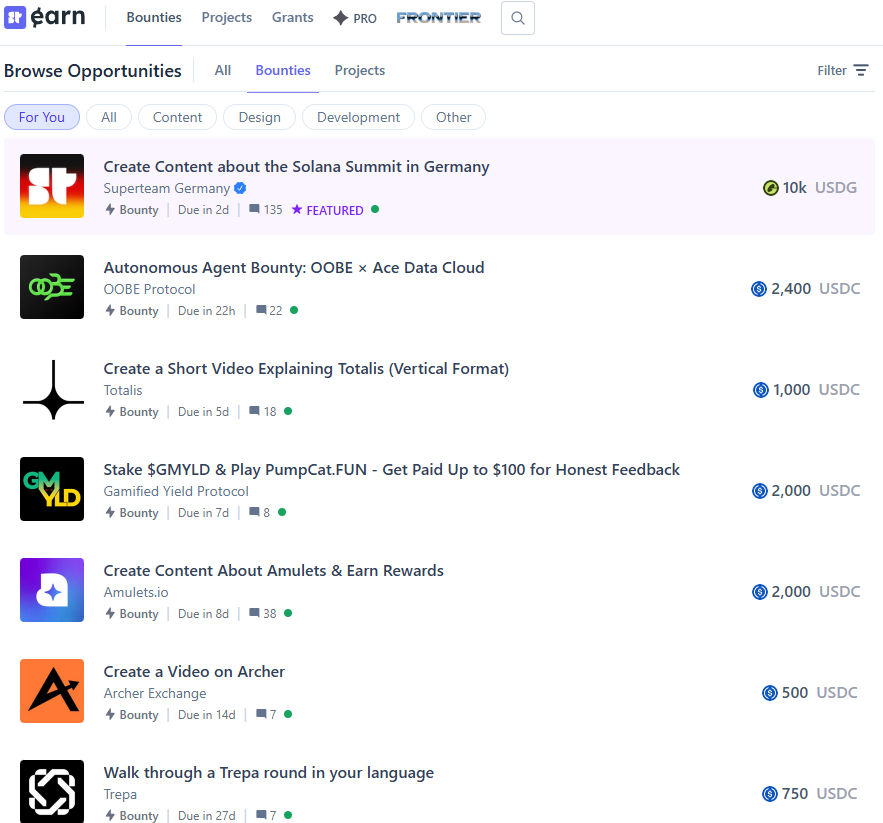Click the Due in 22h text

(x=207, y=310)
